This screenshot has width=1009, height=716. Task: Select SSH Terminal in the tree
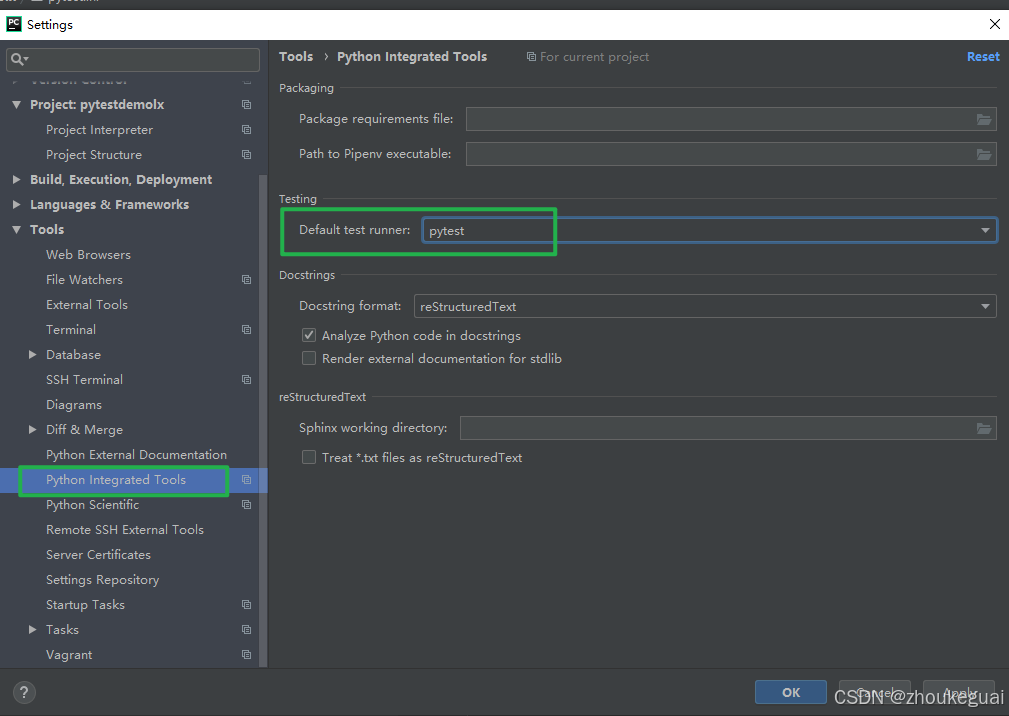pyautogui.click(x=84, y=380)
